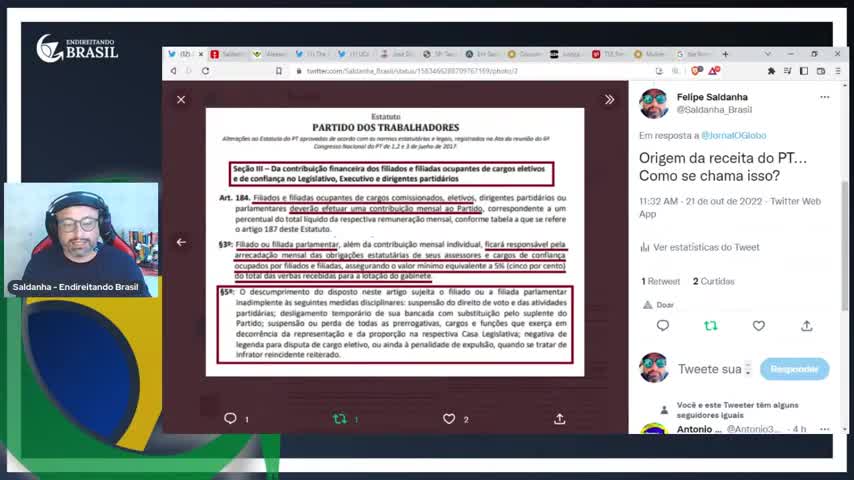Click heart icon in the tweet action row

coord(759,326)
